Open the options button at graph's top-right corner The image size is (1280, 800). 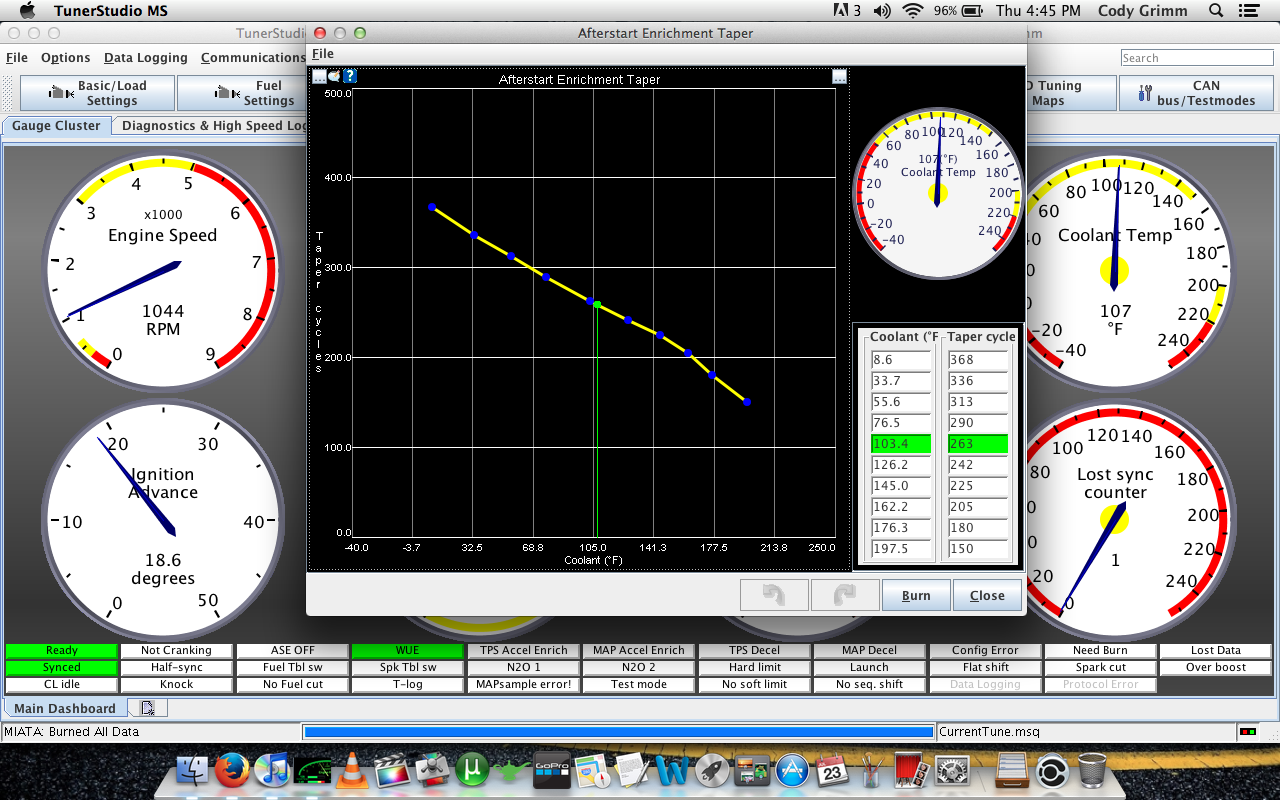[839, 77]
